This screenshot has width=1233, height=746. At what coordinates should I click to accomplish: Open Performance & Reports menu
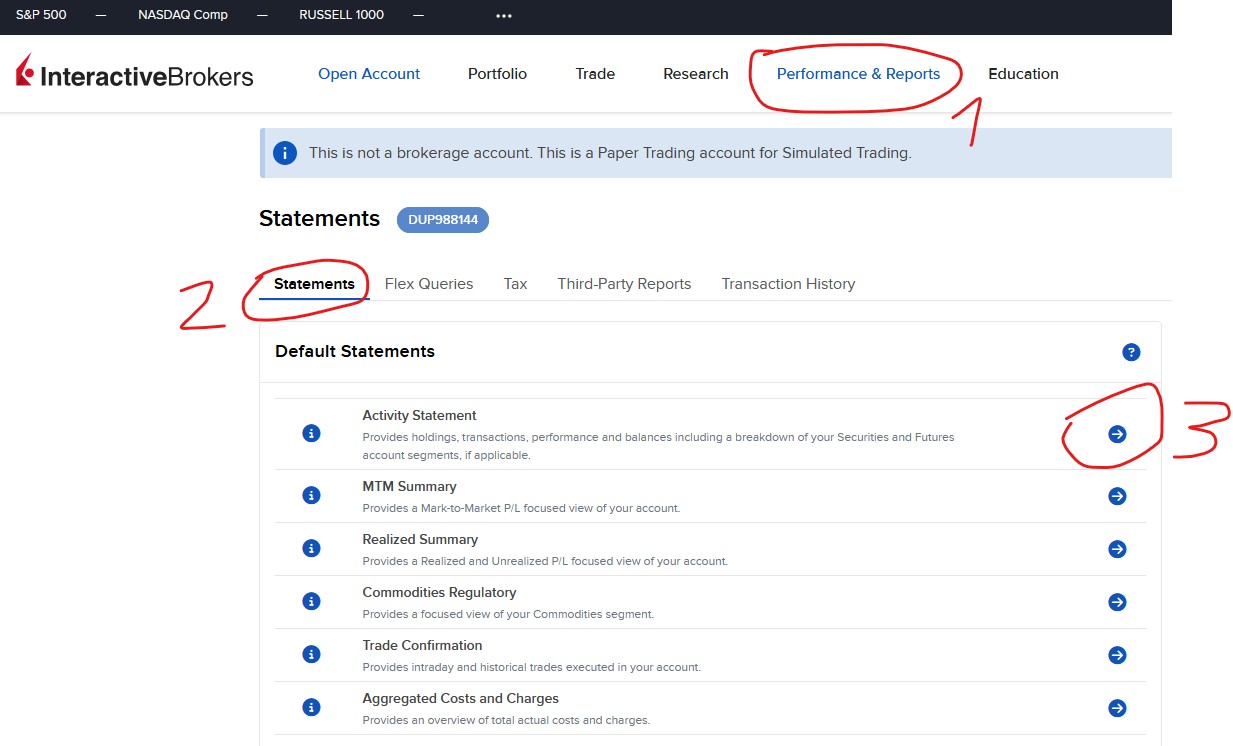[858, 74]
